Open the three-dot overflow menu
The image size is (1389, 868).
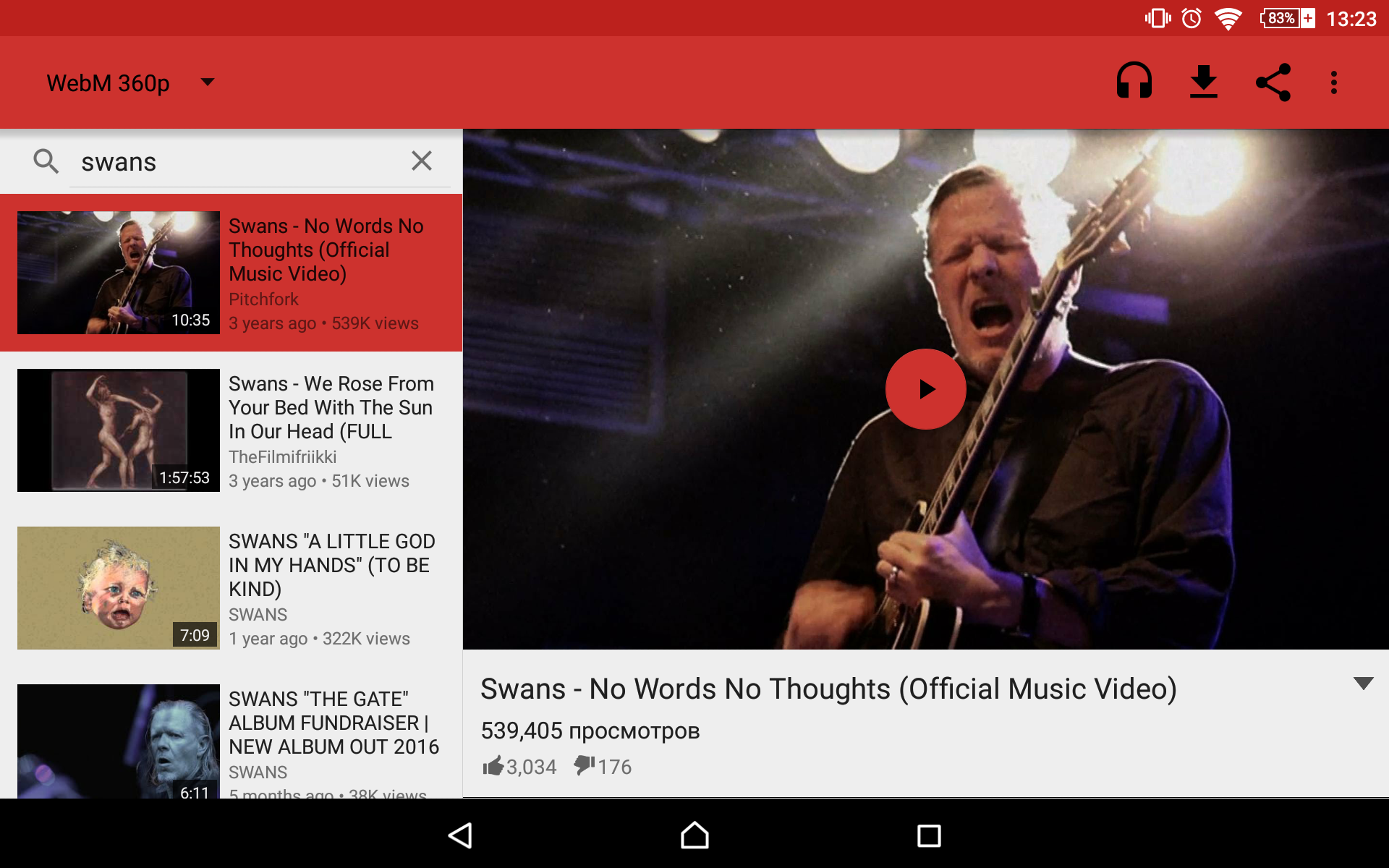(x=1334, y=82)
